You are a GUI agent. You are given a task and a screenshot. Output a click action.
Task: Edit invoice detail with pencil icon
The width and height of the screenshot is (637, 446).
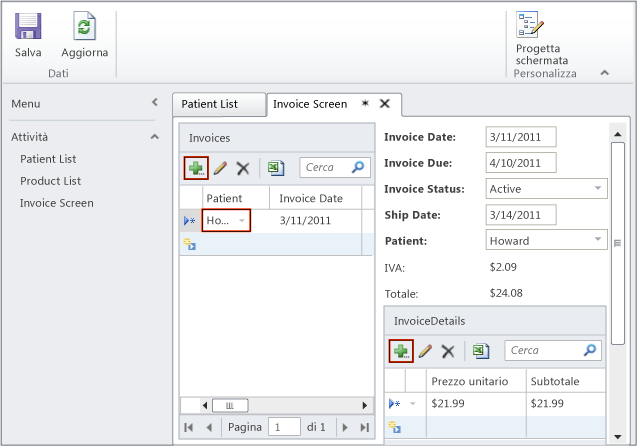(425, 351)
